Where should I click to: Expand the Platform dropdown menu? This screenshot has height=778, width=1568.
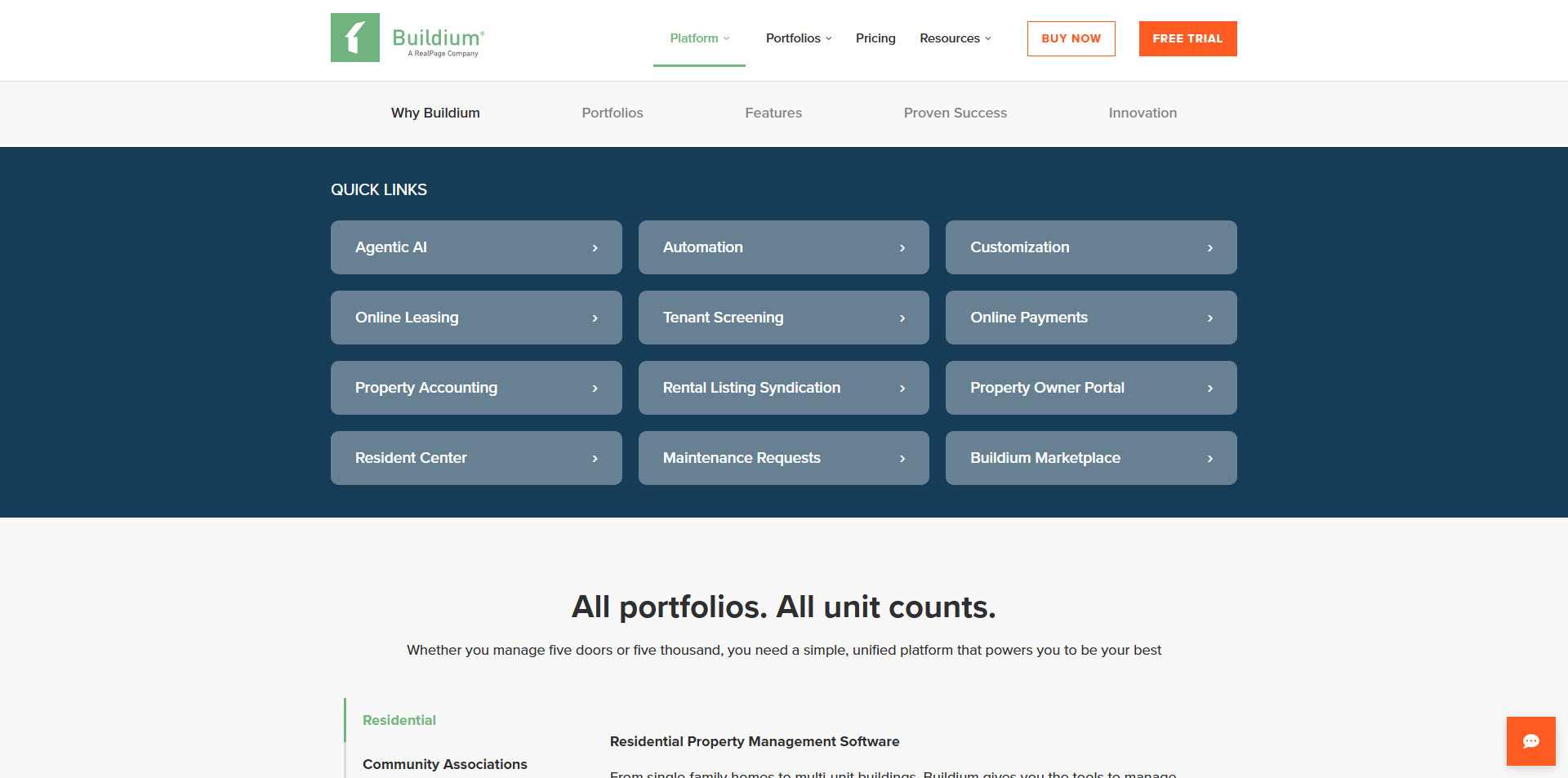700,38
